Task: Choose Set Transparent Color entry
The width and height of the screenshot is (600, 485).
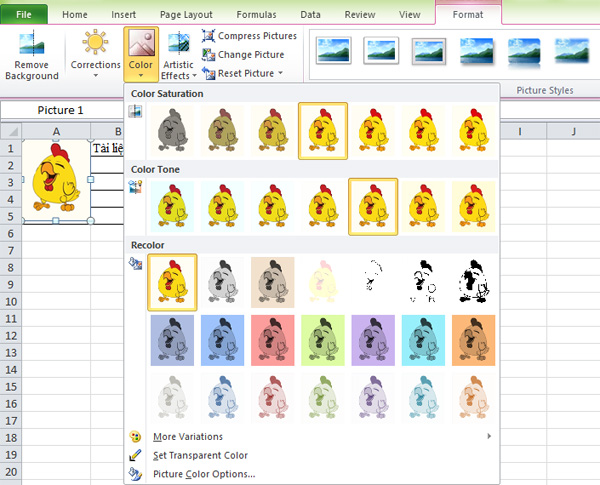Action: point(312,455)
